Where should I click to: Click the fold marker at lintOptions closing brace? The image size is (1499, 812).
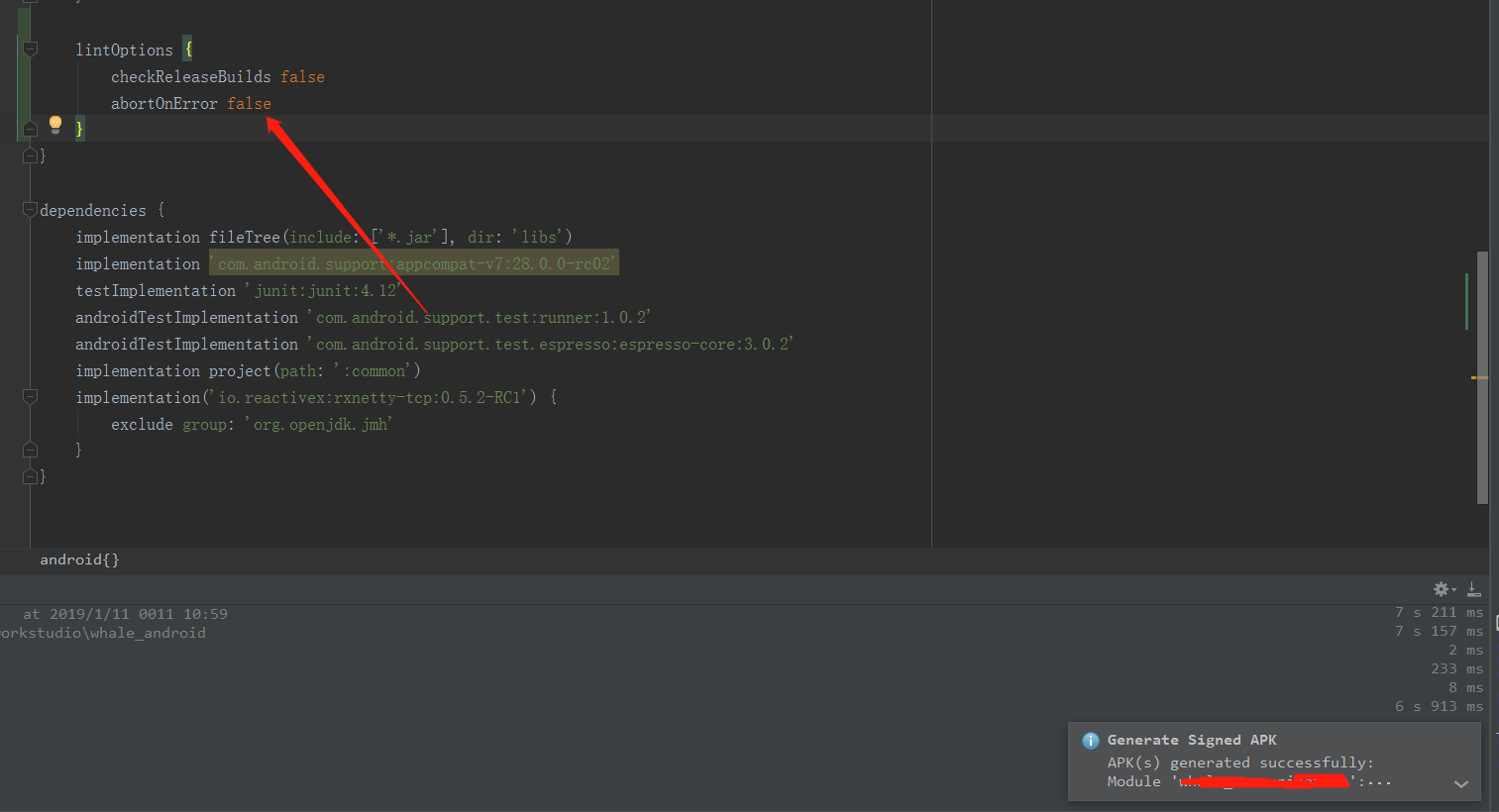[29, 128]
